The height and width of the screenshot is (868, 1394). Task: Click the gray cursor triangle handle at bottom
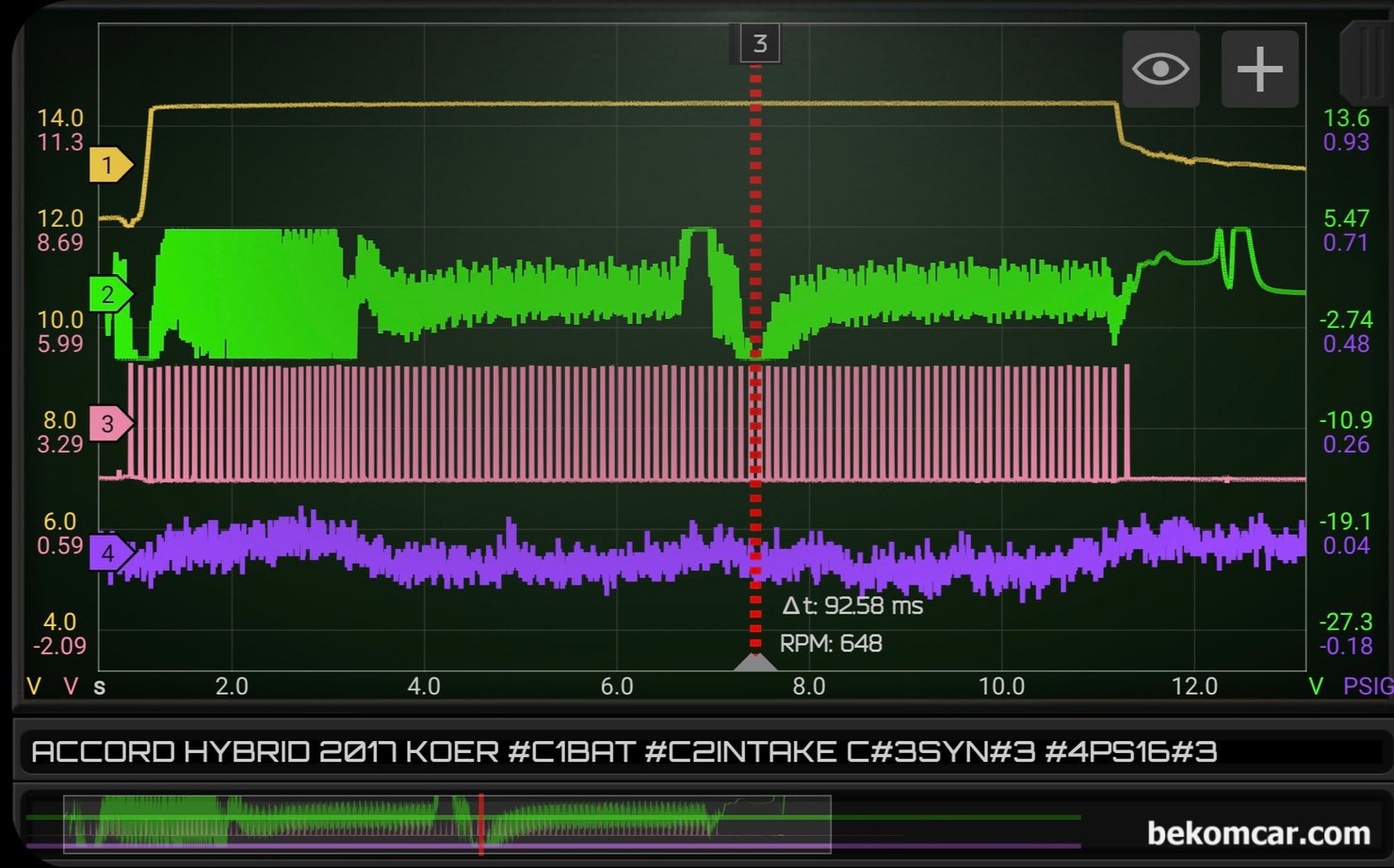click(755, 662)
